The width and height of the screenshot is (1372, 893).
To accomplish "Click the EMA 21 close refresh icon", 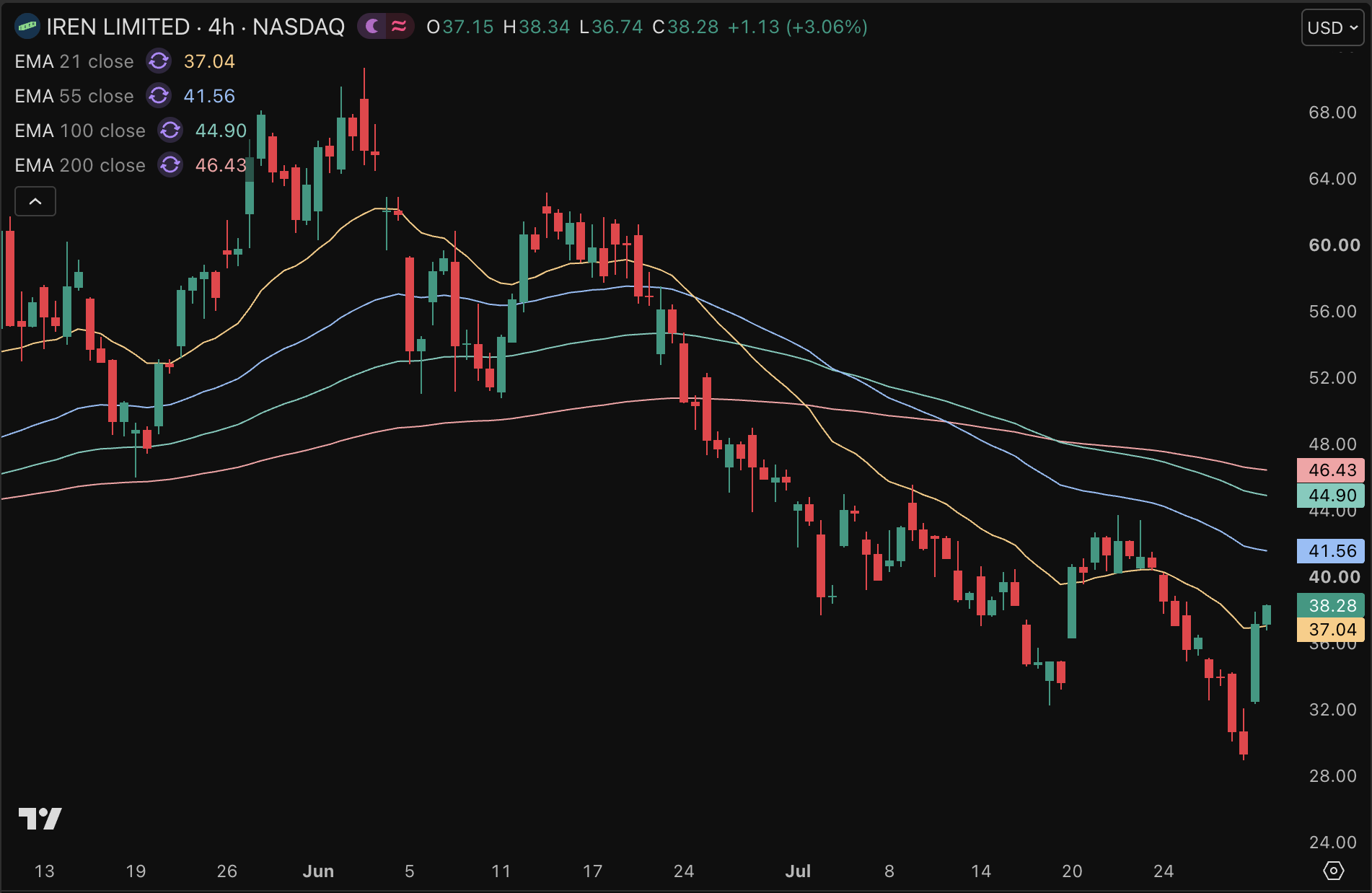I will 159,61.
